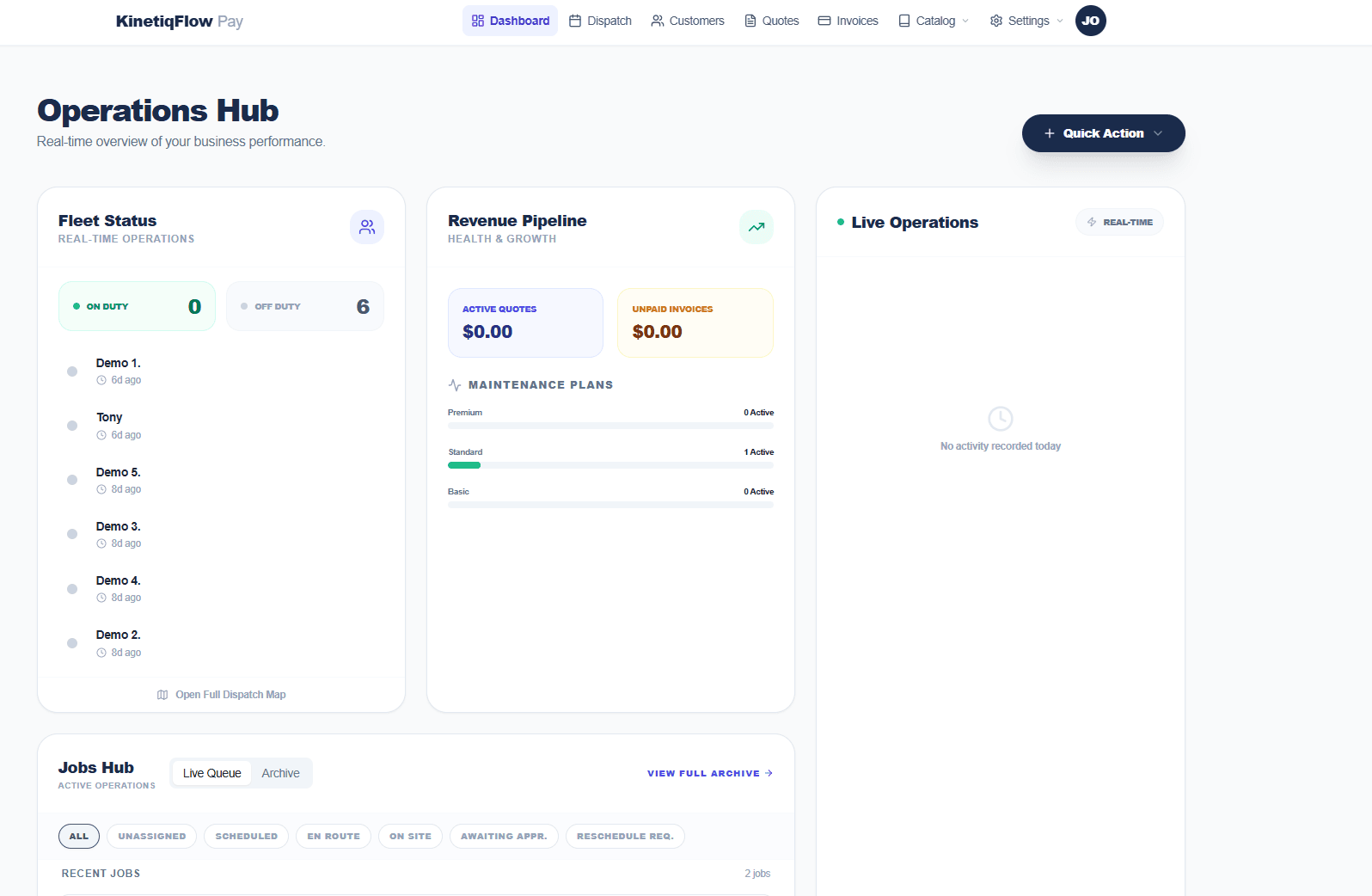The image size is (1372, 896).
Task: Open the Unpaid Invoices card
Action: click(695, 322)
